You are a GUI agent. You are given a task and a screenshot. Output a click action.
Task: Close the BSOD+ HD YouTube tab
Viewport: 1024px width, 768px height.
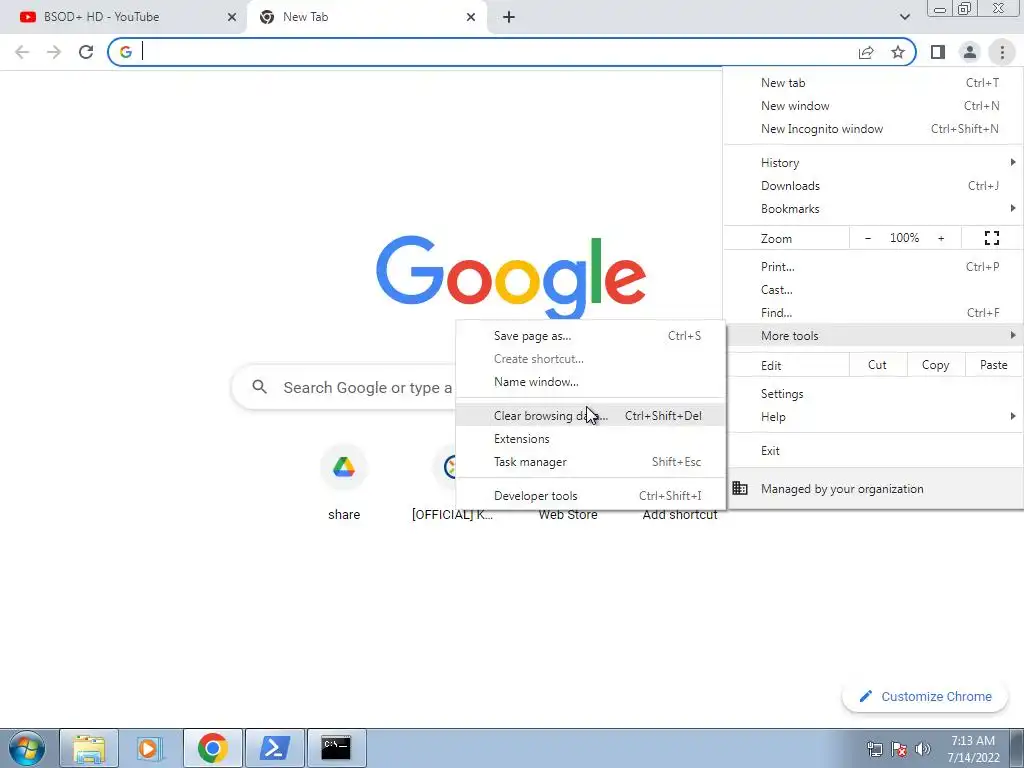[232, 17]
